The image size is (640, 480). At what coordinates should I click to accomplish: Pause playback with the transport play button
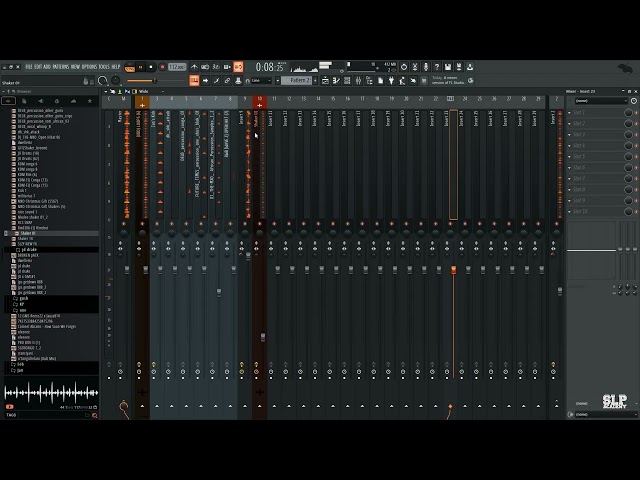141,67
